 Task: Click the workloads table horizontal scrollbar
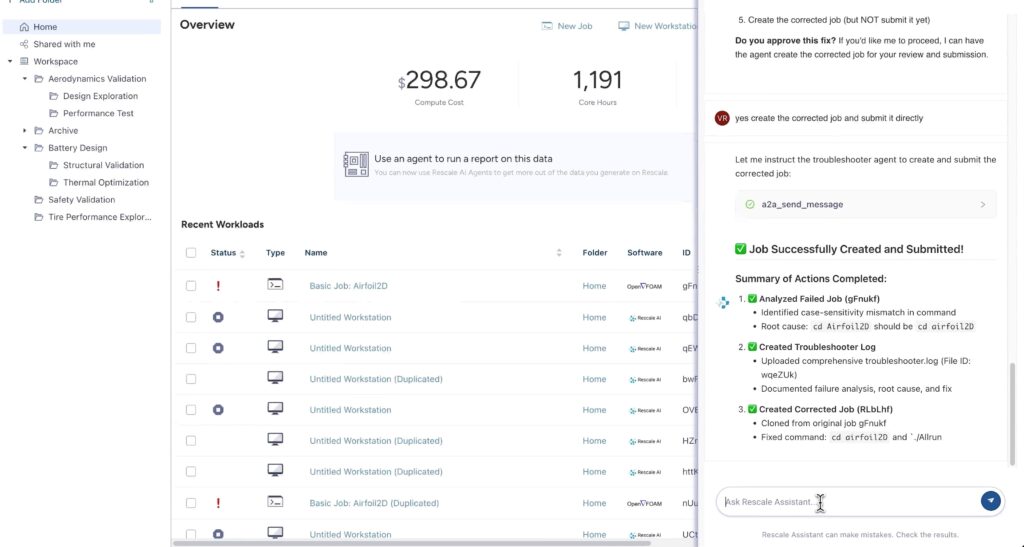coord(411,543)
